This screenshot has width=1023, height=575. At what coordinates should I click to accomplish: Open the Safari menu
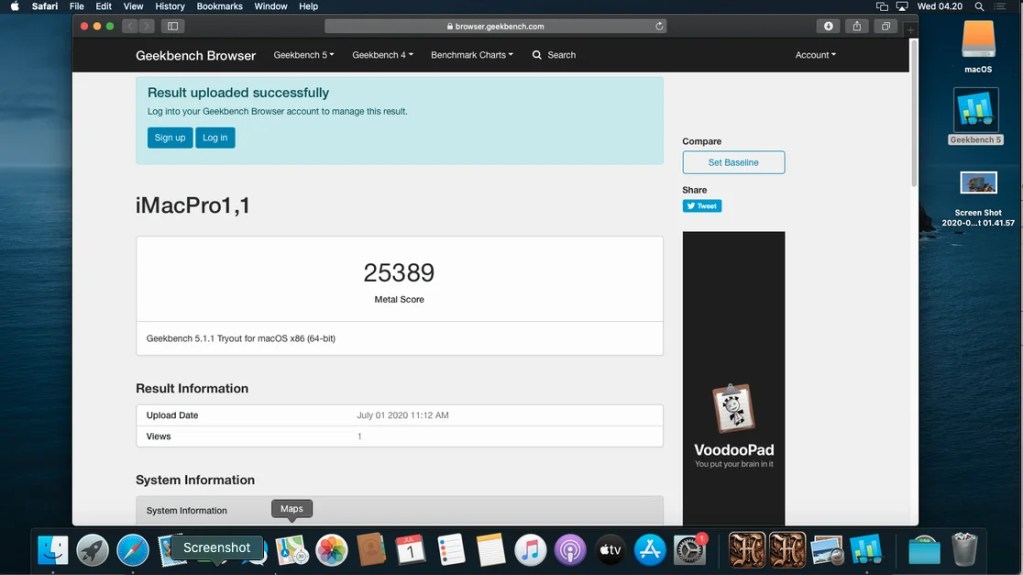45,7
